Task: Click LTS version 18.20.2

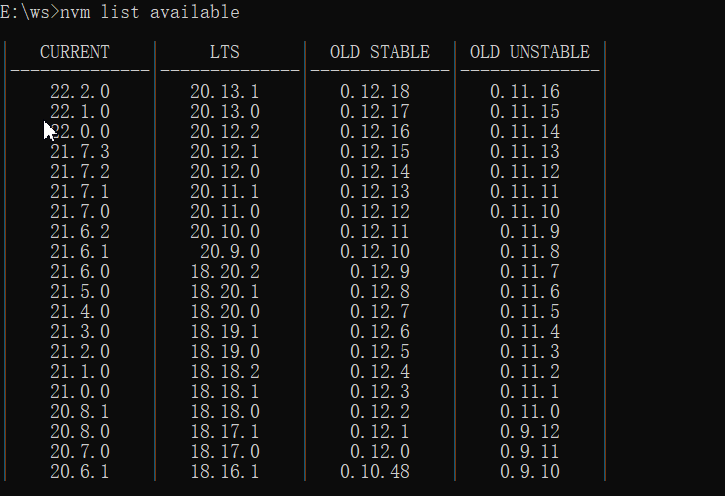Action: coord(225,271)
